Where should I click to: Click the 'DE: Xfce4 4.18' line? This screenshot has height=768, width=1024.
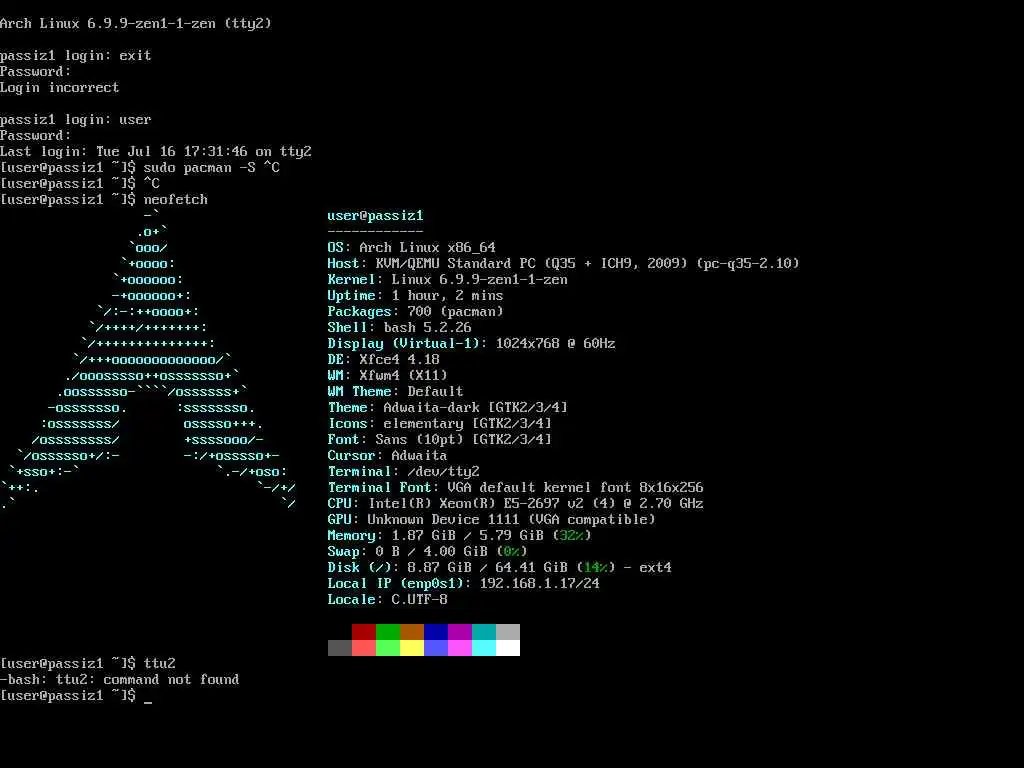pos(383,360)
